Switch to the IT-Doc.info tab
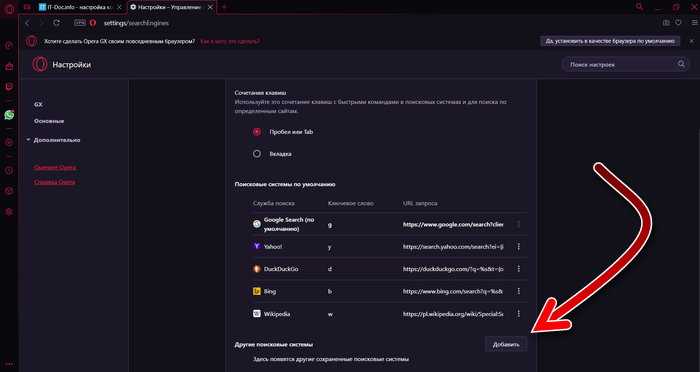700x372 pixels. (x=79, y=7)
